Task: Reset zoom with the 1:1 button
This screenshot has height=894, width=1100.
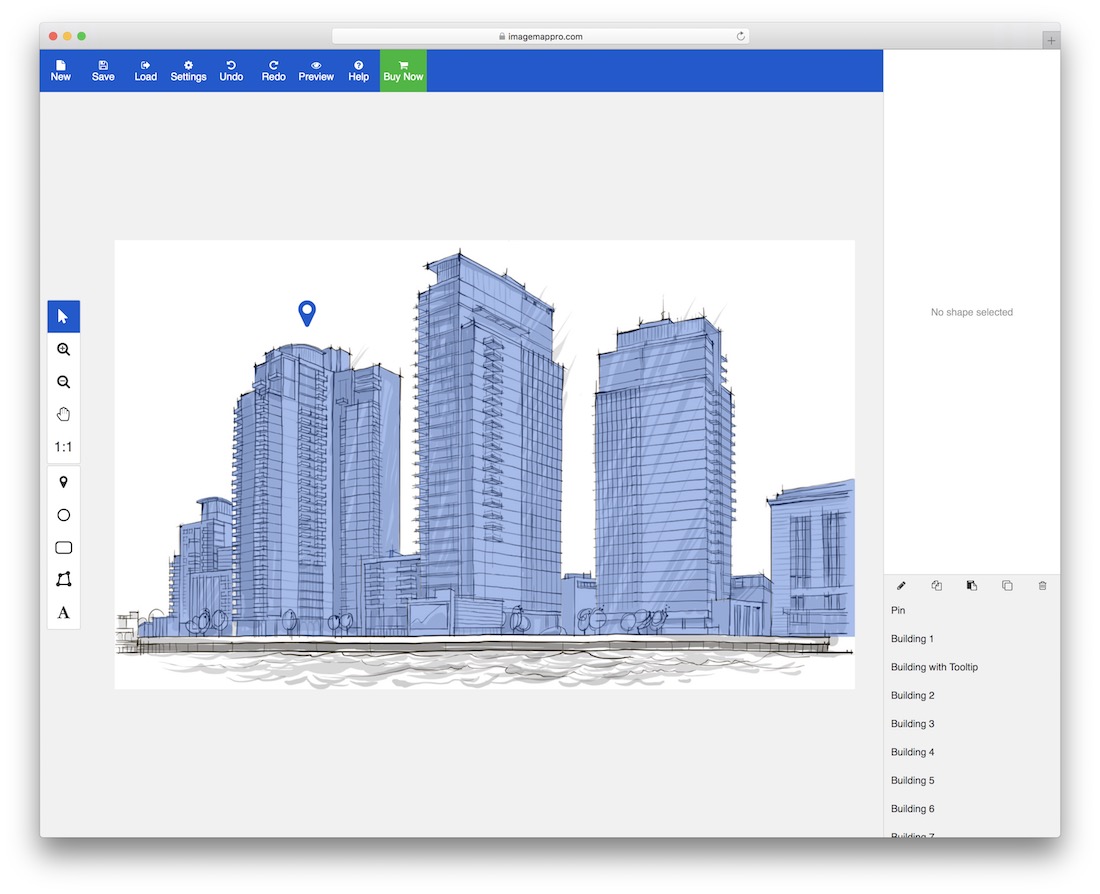Action: [x=63, y=447]
